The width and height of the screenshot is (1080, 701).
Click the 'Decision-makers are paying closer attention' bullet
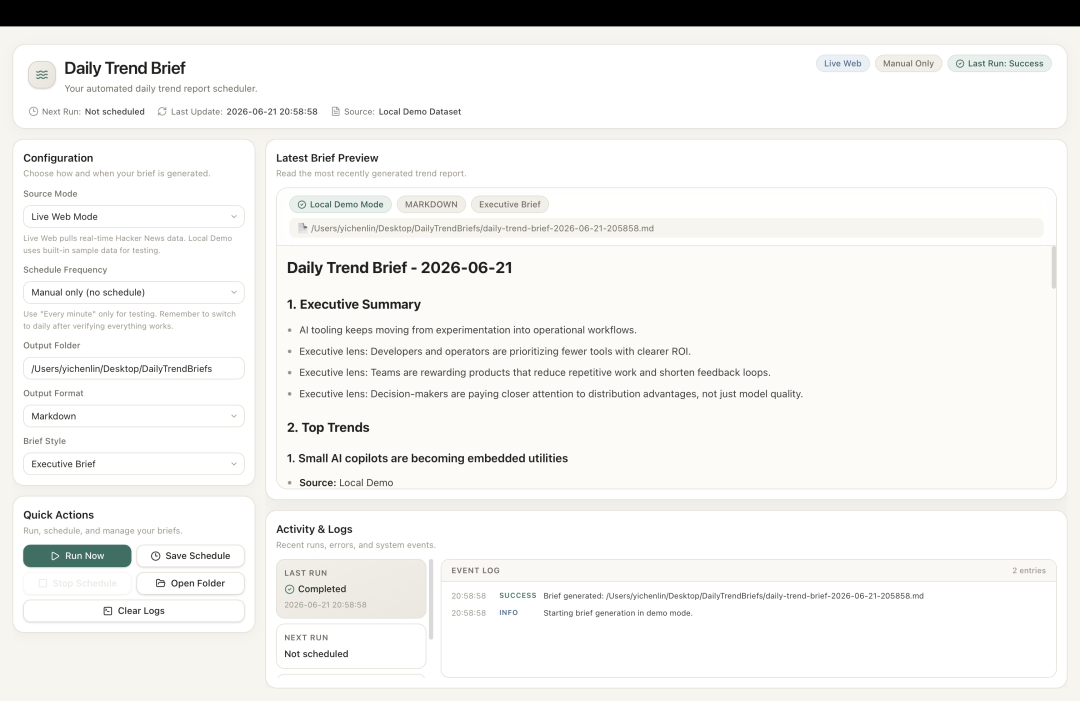[551, 394]
